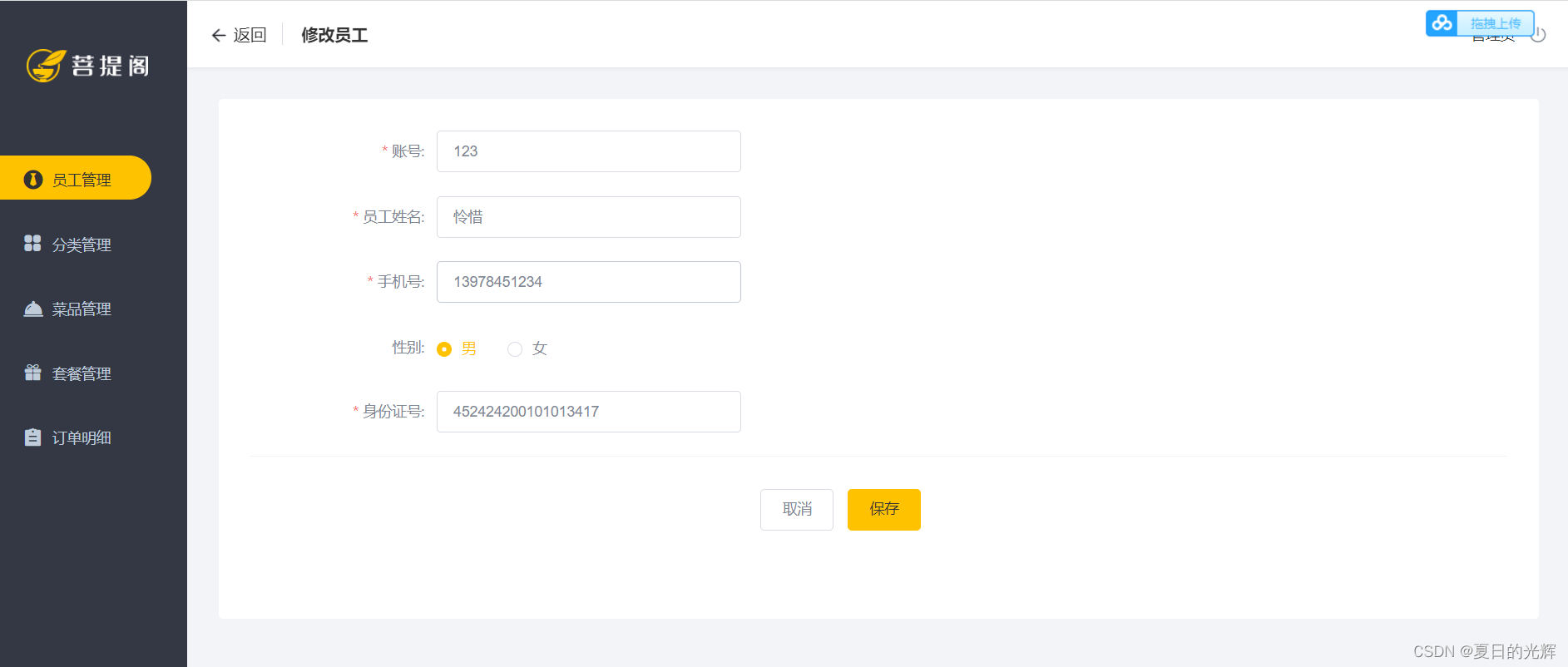Screen dimensions: 1568x667
Task: Click the yellow 保存 button
Action: (884, 510)
